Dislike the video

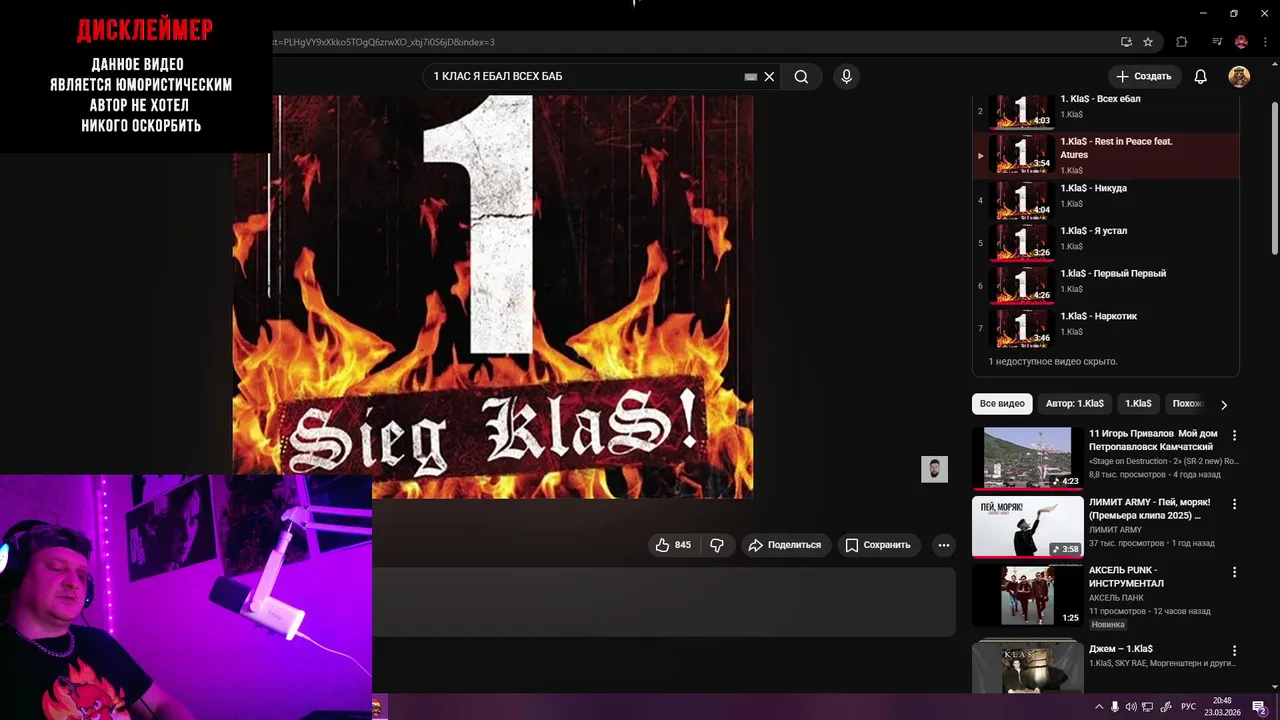click(717, 545)
